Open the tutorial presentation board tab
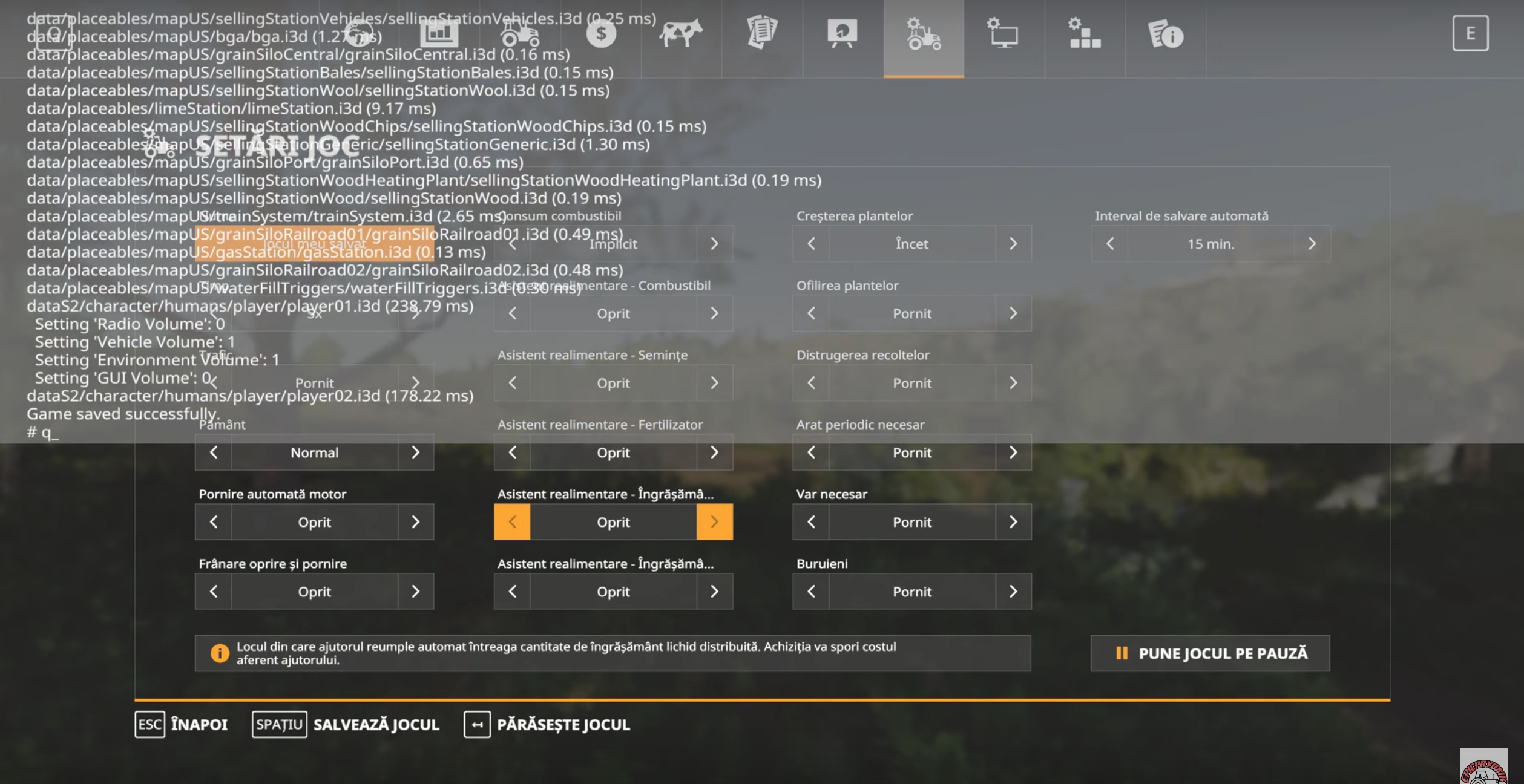The width and height of the screenshot is (1524, 784). tap(842, 33)
